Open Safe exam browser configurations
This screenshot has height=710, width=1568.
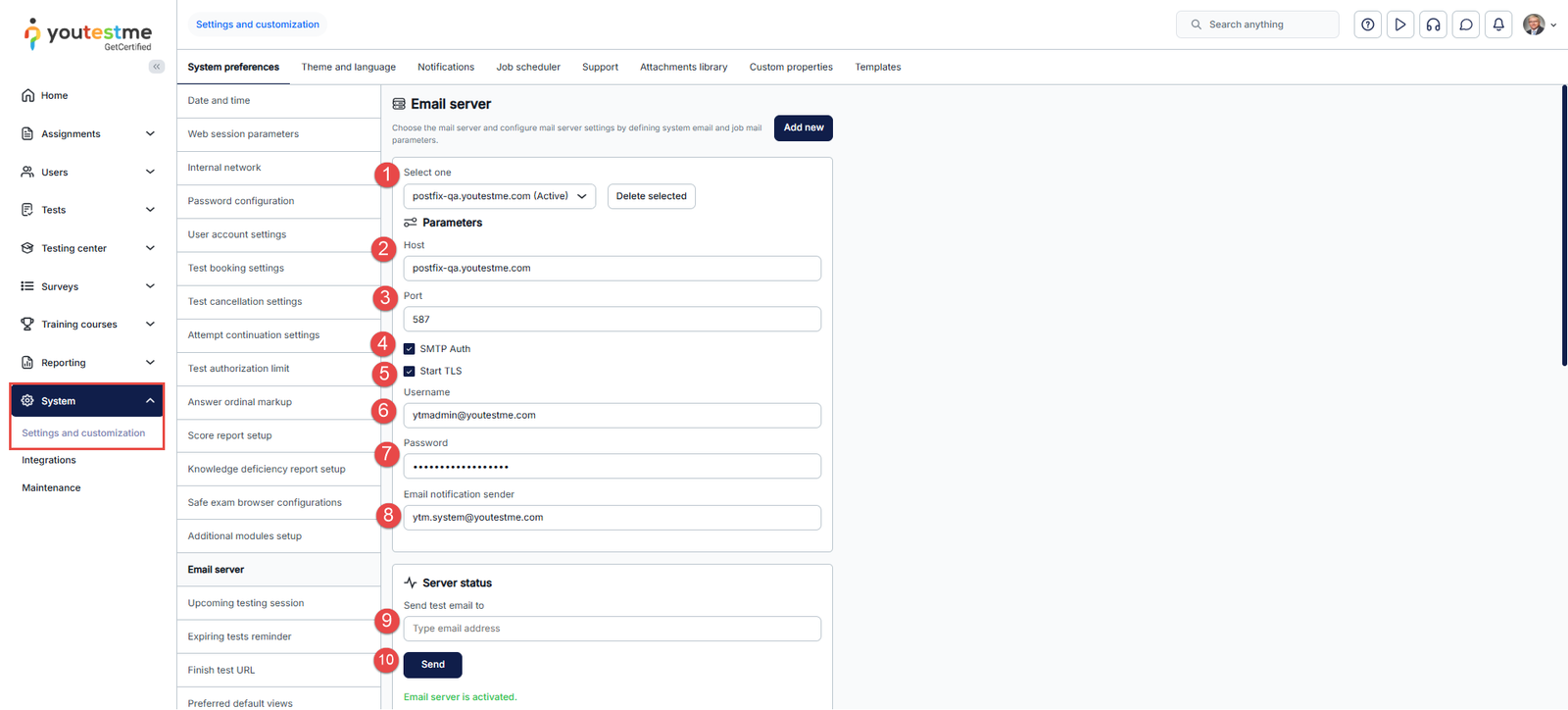278,502
